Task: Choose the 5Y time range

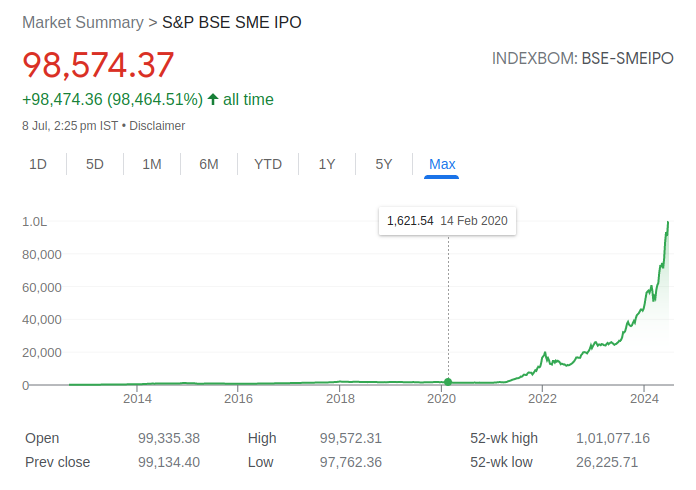Action: (384, 164)
